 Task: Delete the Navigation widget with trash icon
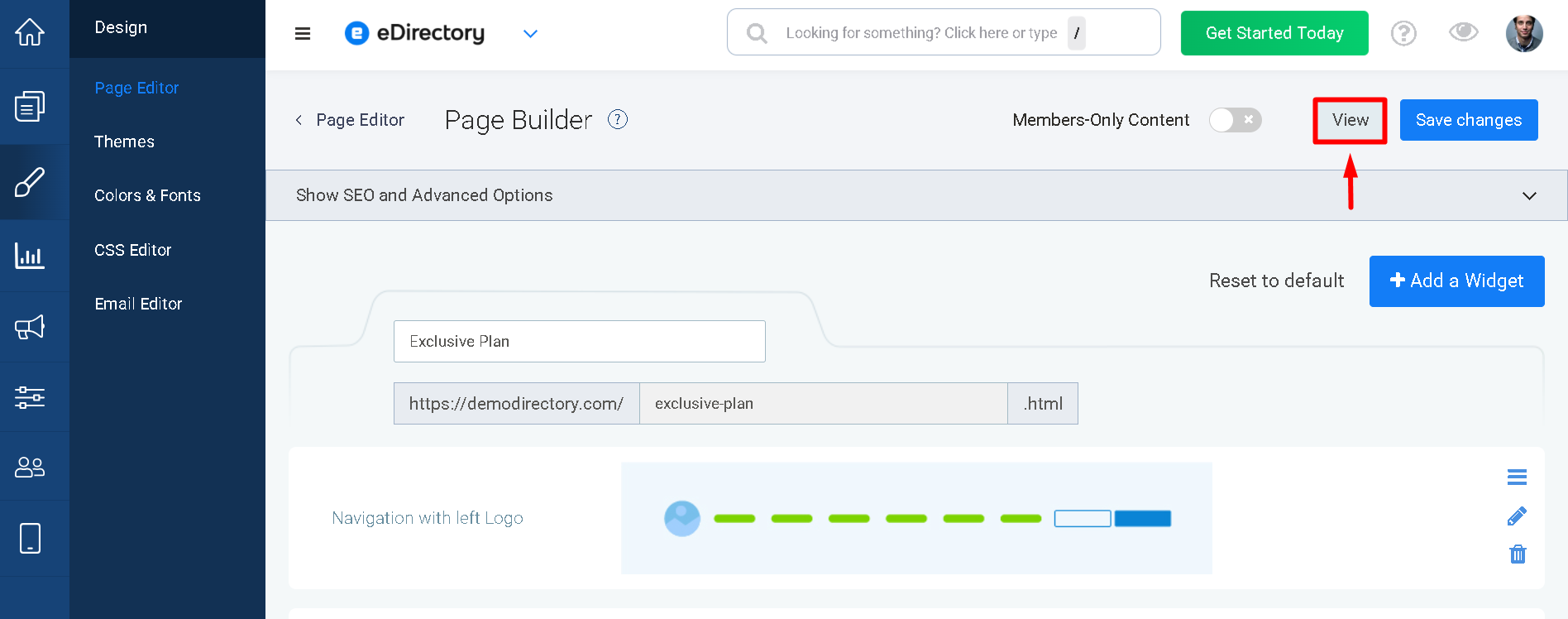click(1518, 554)
